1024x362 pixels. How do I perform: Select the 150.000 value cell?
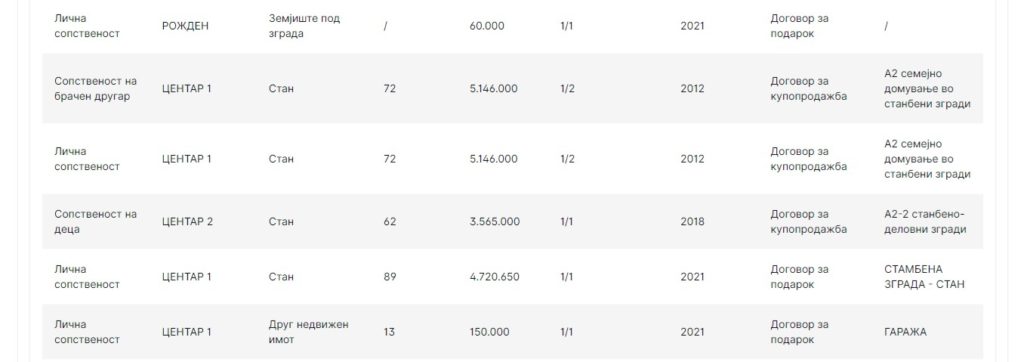(489, 332)
